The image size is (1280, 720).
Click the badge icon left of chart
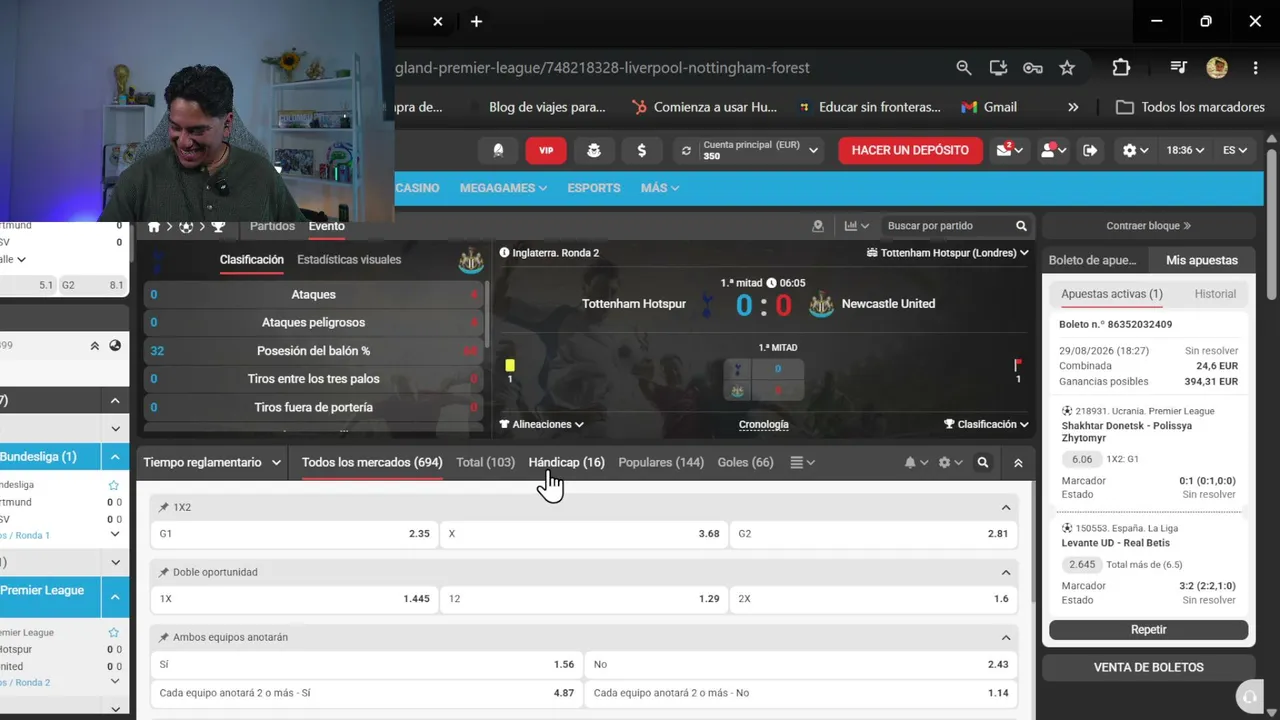818,226
